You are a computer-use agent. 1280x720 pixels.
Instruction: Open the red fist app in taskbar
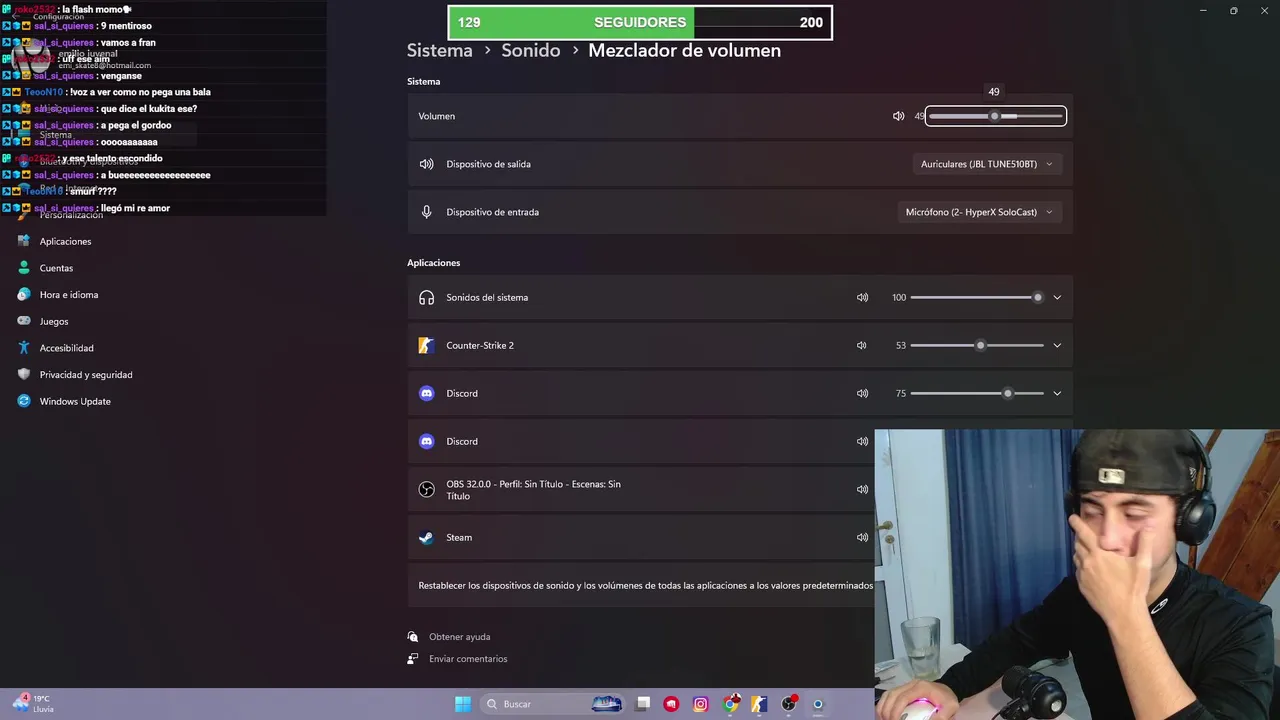671,704
